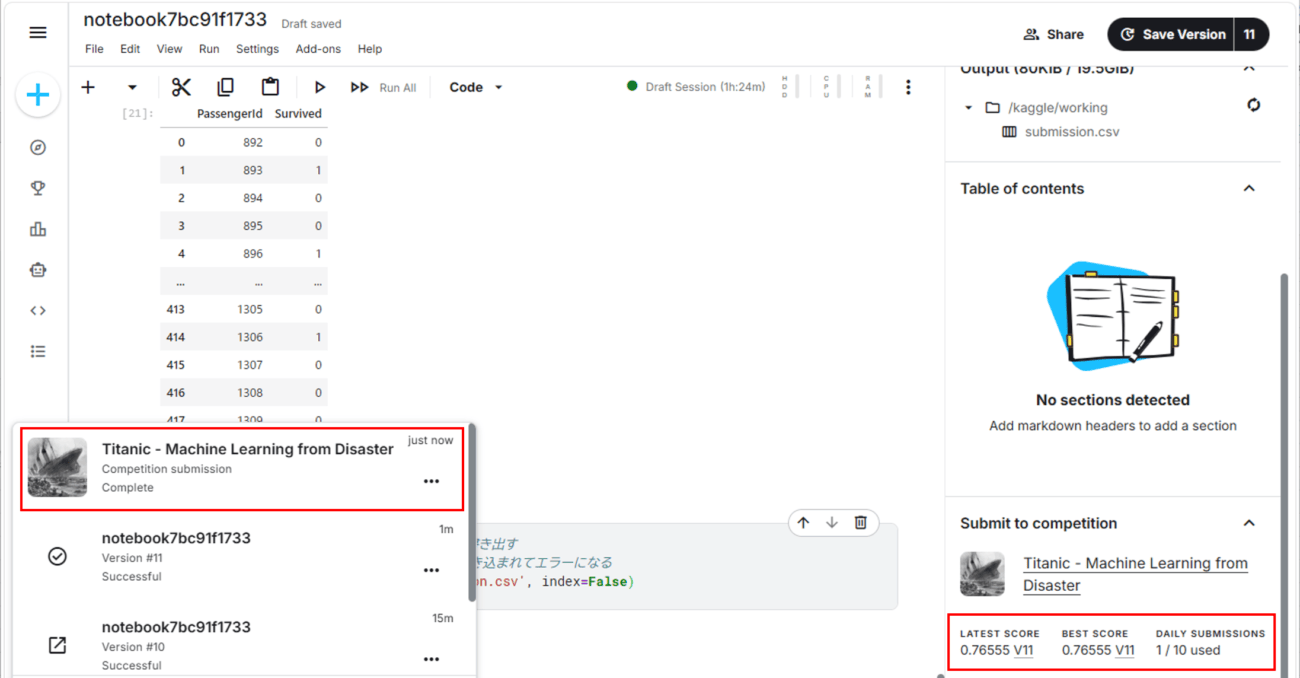
Task: Run the current cell with play icon
Action: click(x=320, y=87)
